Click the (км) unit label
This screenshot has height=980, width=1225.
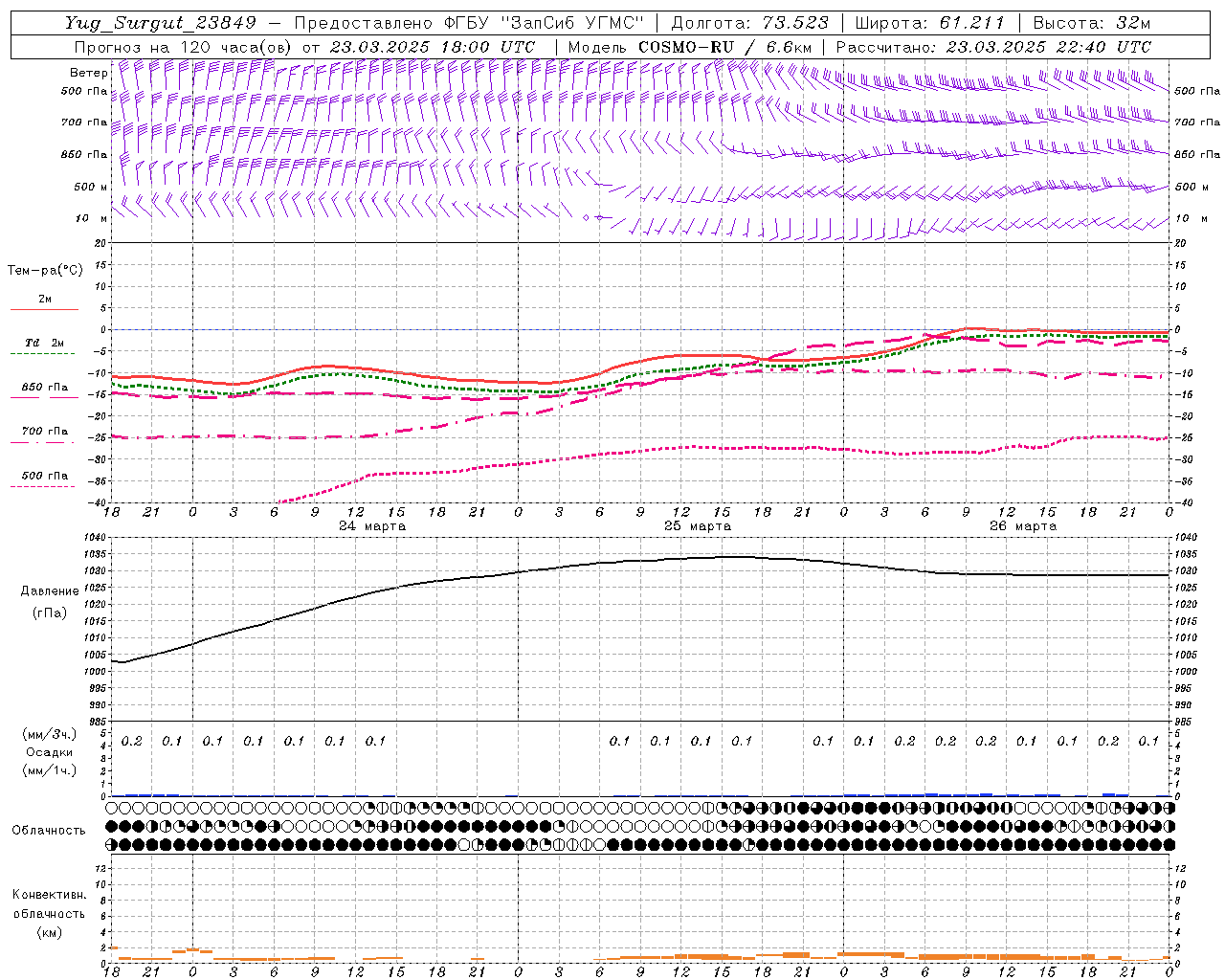50,932
